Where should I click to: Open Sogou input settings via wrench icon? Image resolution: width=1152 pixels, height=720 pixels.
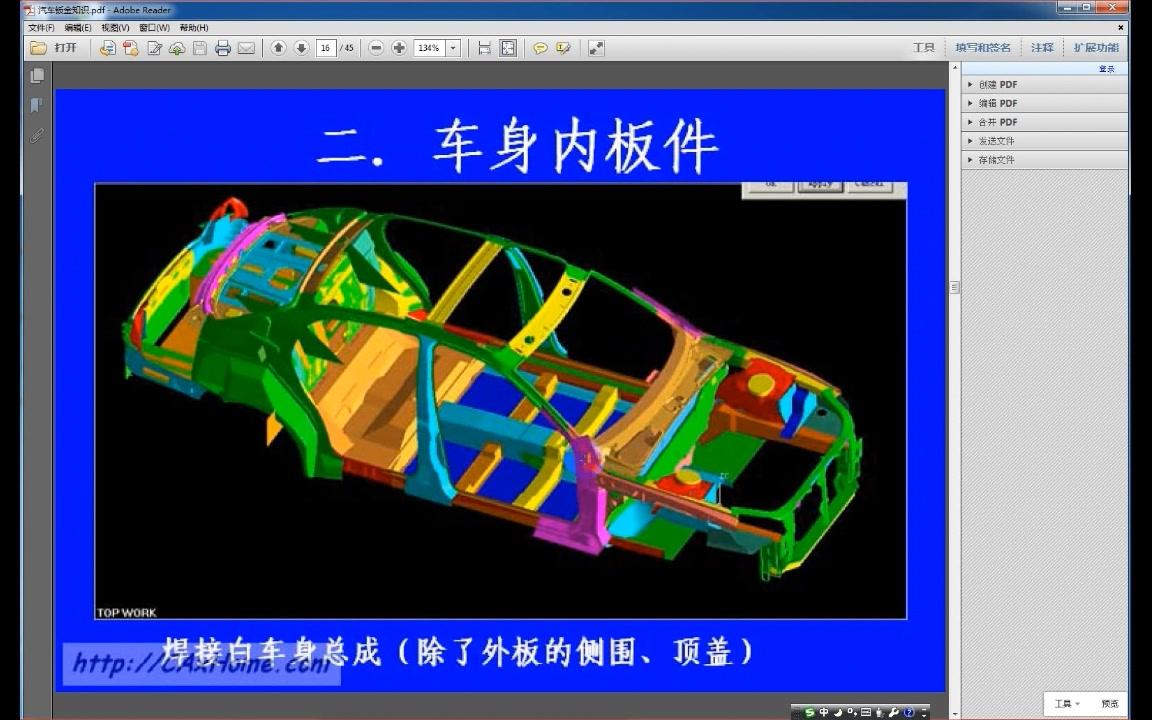pos(893,714)
